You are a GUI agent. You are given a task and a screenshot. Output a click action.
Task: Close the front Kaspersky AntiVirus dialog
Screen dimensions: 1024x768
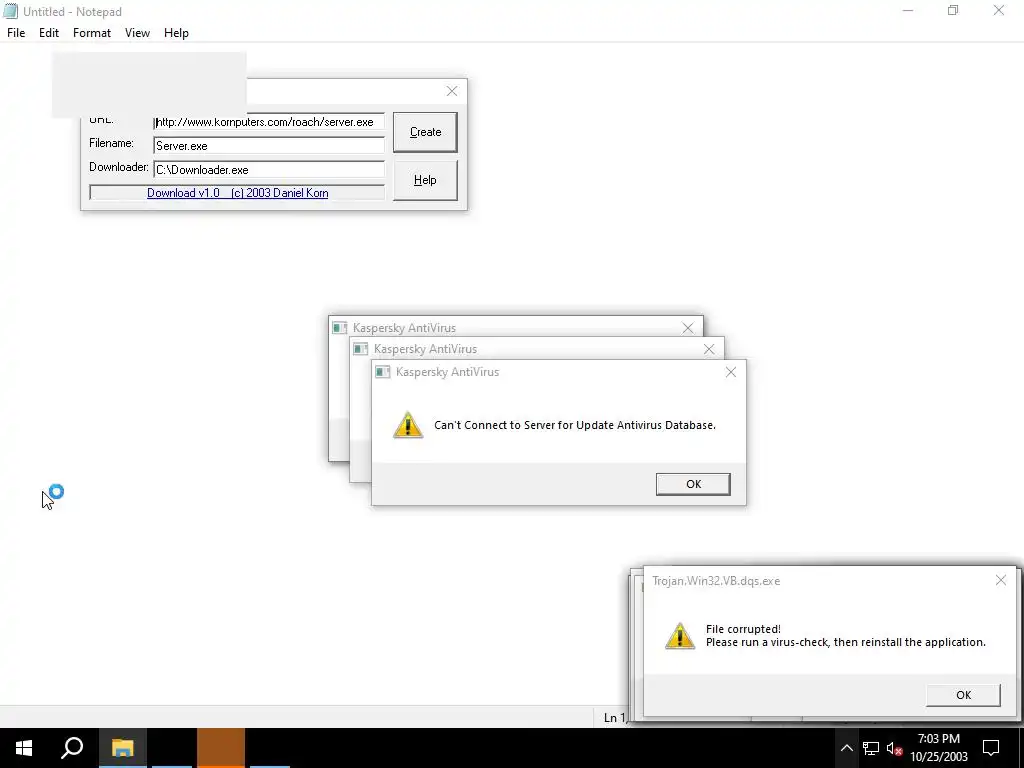731,372
